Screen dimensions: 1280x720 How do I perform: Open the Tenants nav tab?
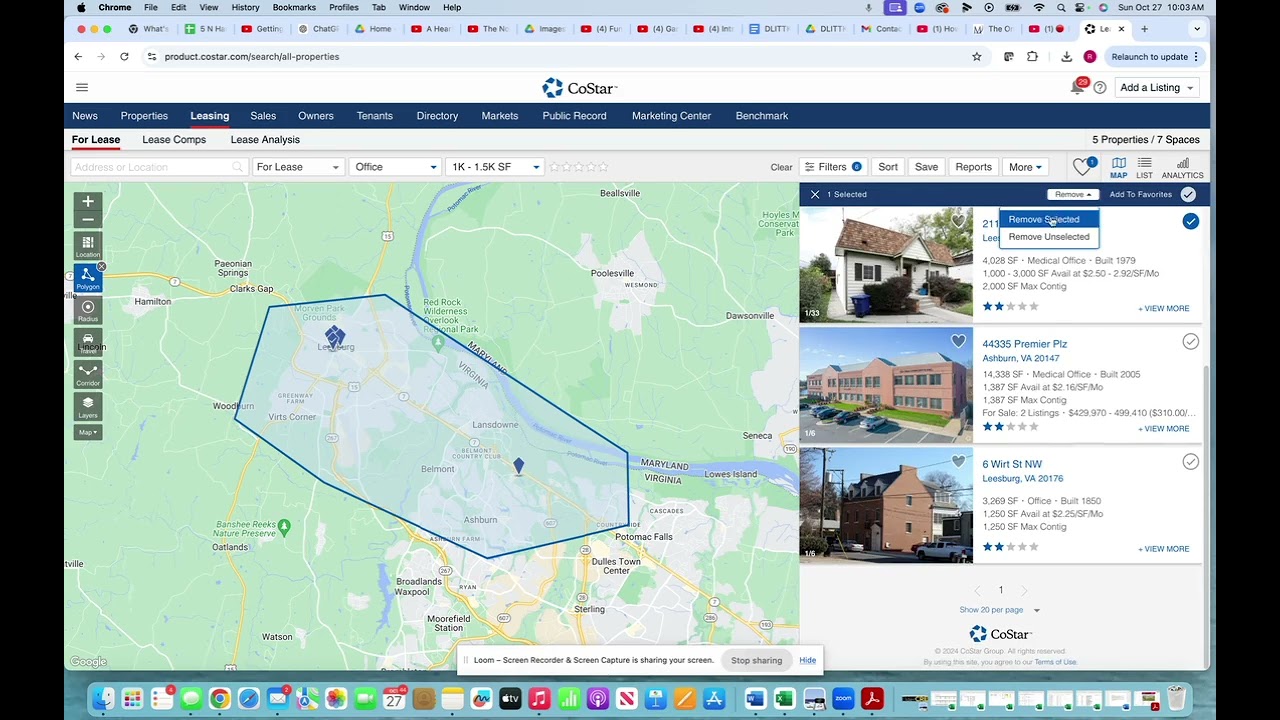click(x=375, y=116)
